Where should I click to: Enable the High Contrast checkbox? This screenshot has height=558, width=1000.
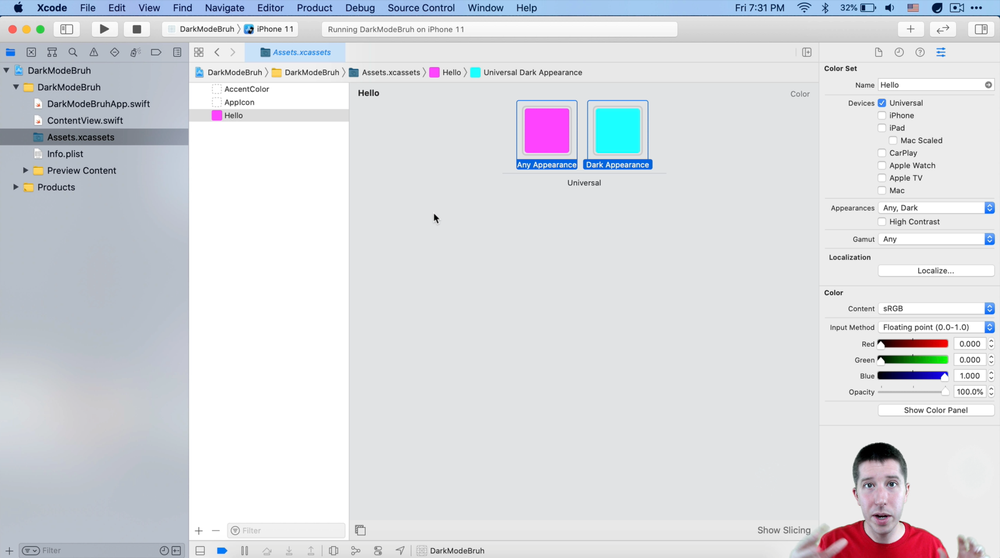[x=882, y=222]
